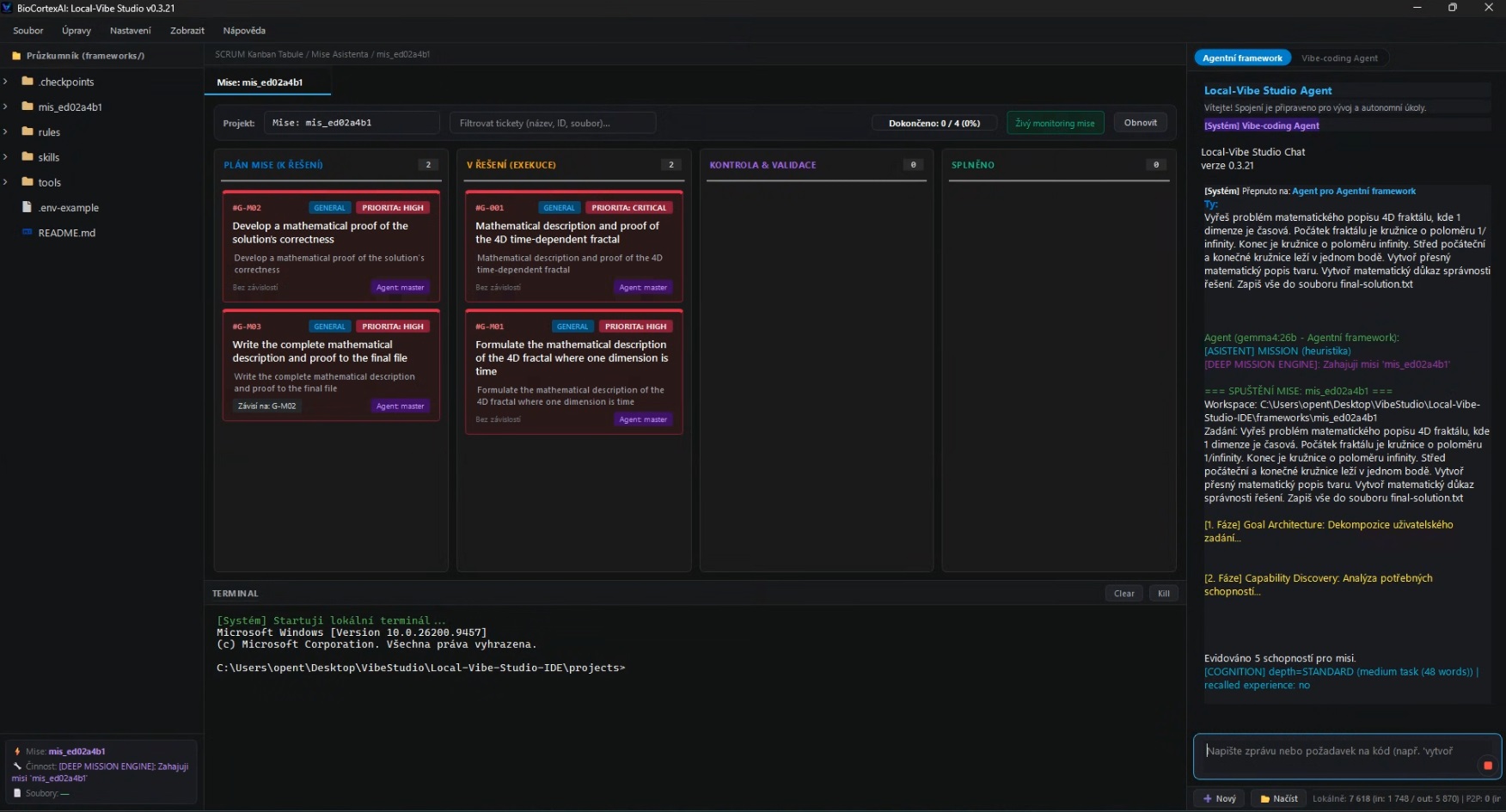
Task: Click the Agent pro Agentní framework link text
Action: (x=1354, y=191)
